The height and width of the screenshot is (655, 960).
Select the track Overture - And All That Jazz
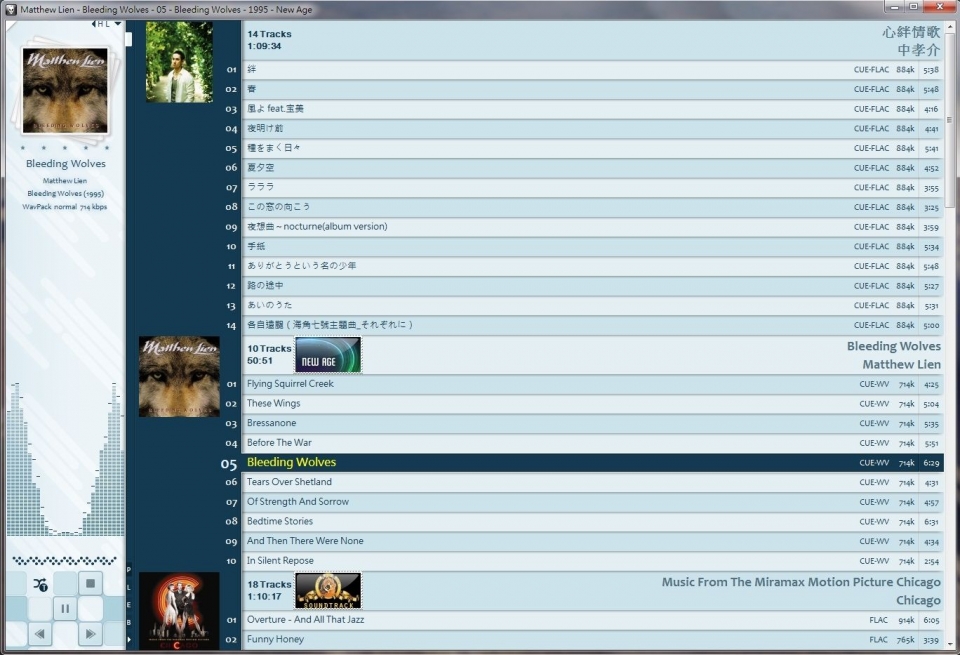point(305,620)
